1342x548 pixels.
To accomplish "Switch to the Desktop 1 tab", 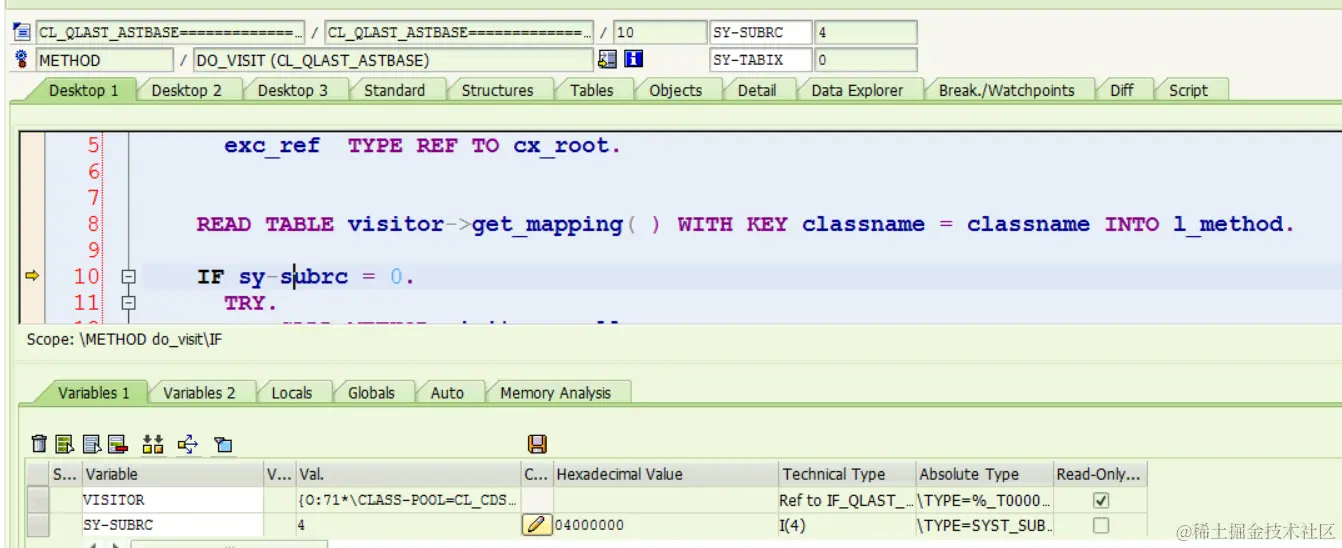I will tap(84, 90).
